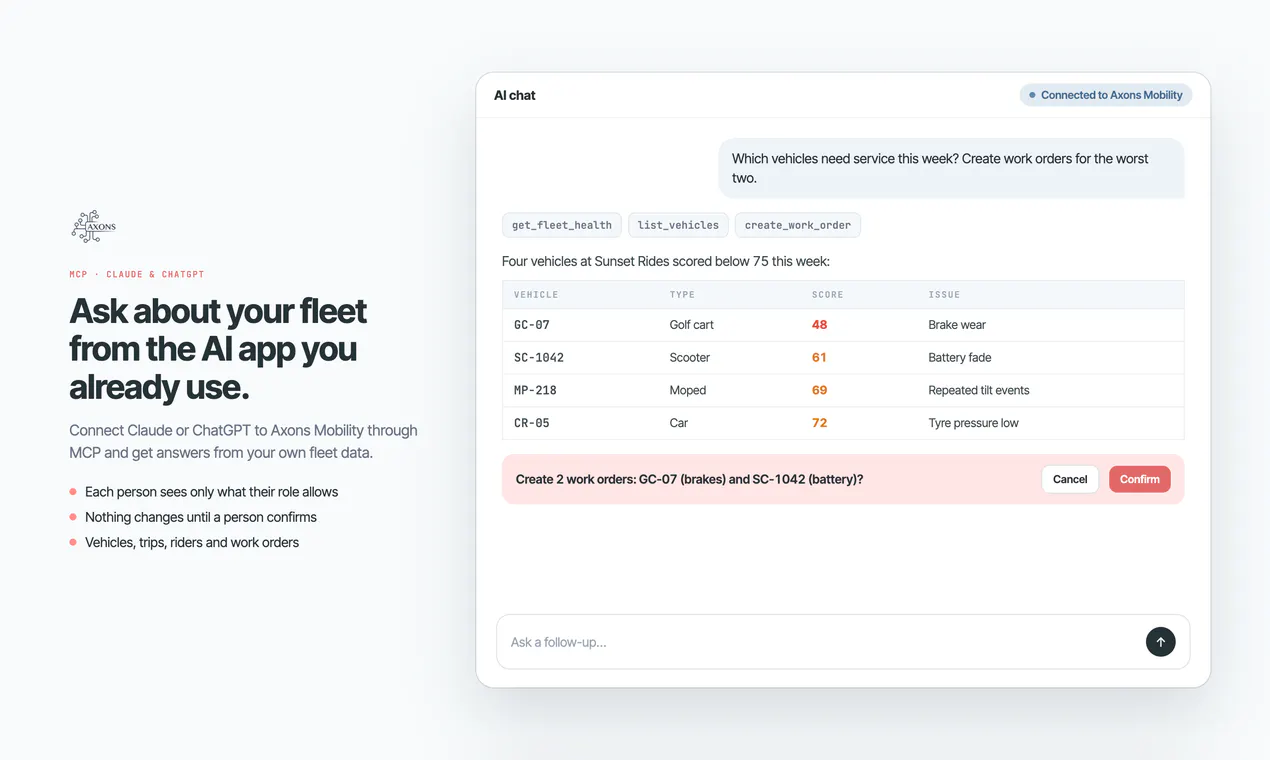Click the VEHICLE column header
Image resolution: width=1270 pixels, height=760 pixels.
536,295
